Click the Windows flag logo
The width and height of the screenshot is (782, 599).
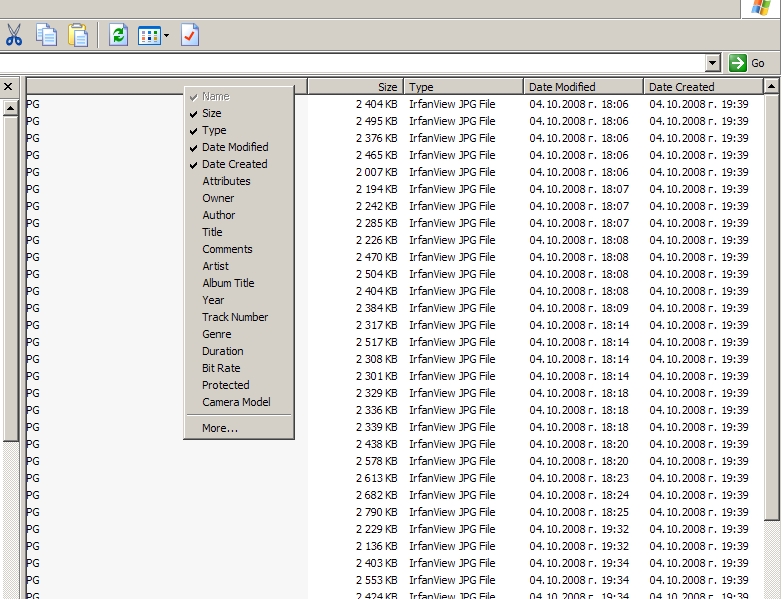761,8
